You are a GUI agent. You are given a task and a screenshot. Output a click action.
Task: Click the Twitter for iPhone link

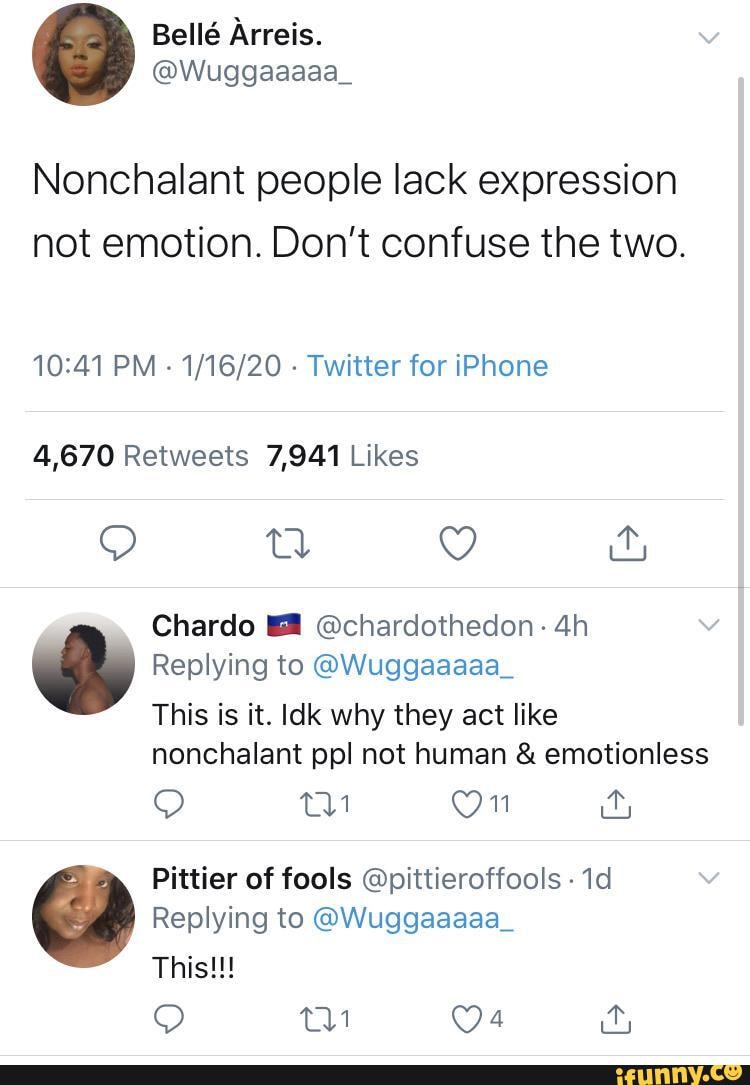click(428, 366)
